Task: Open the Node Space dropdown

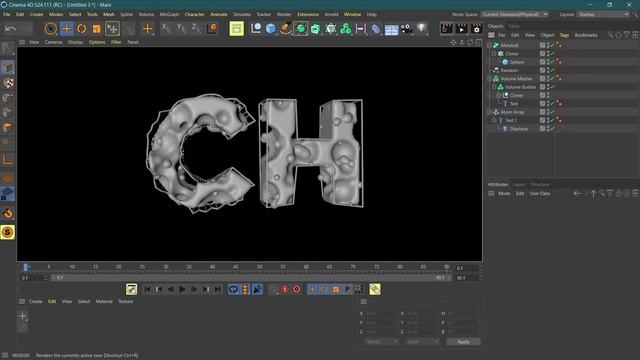Action: (515, 14)
